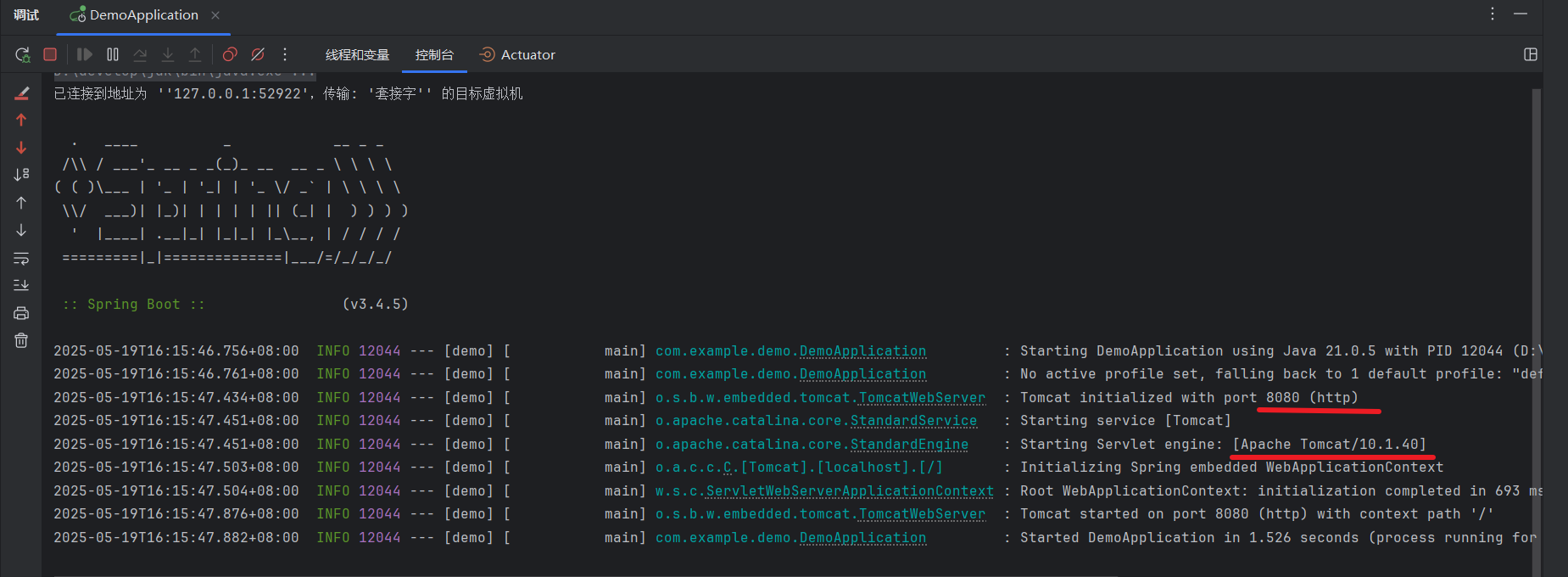Open the Actuator tab
The height and width of the screenshot is (577, 1568).
coord(517,55)
